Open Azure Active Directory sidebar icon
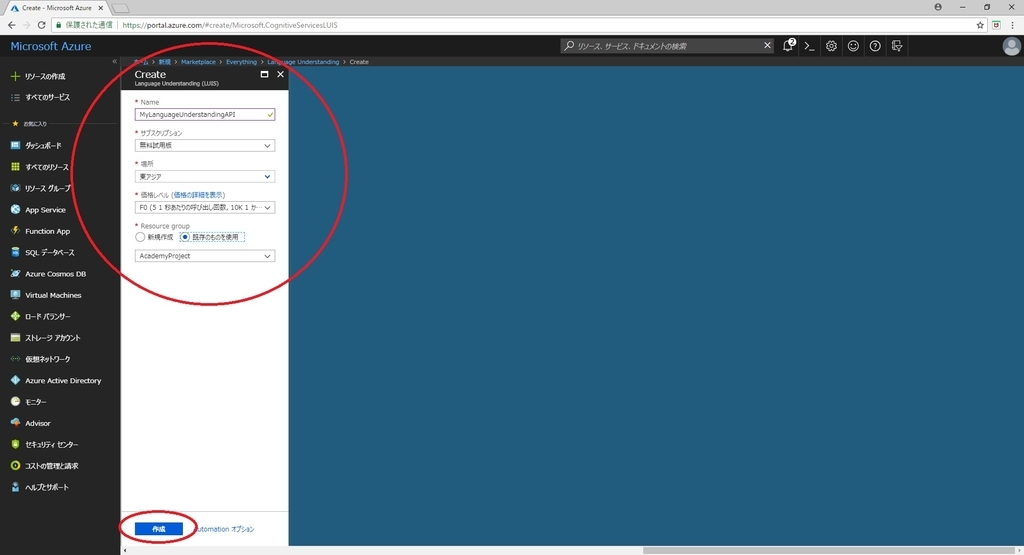Screen dimensions: 1024x555 coord(15,380)
